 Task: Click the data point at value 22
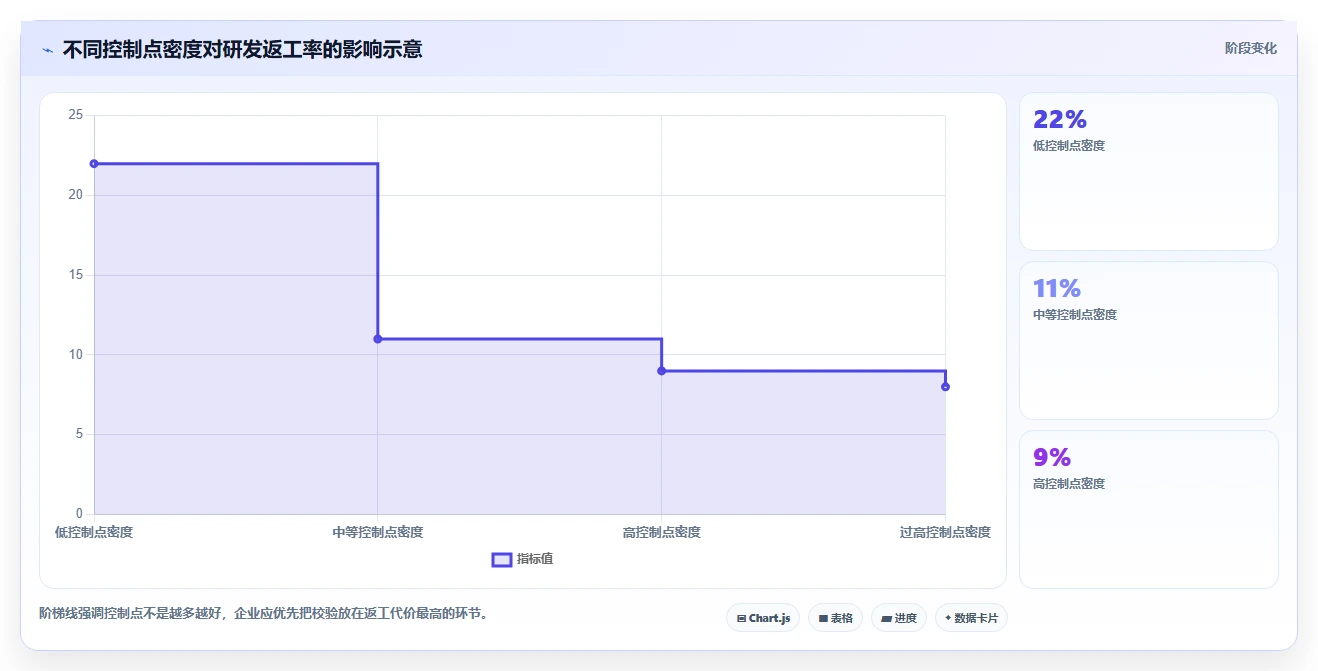click(94, 164)
